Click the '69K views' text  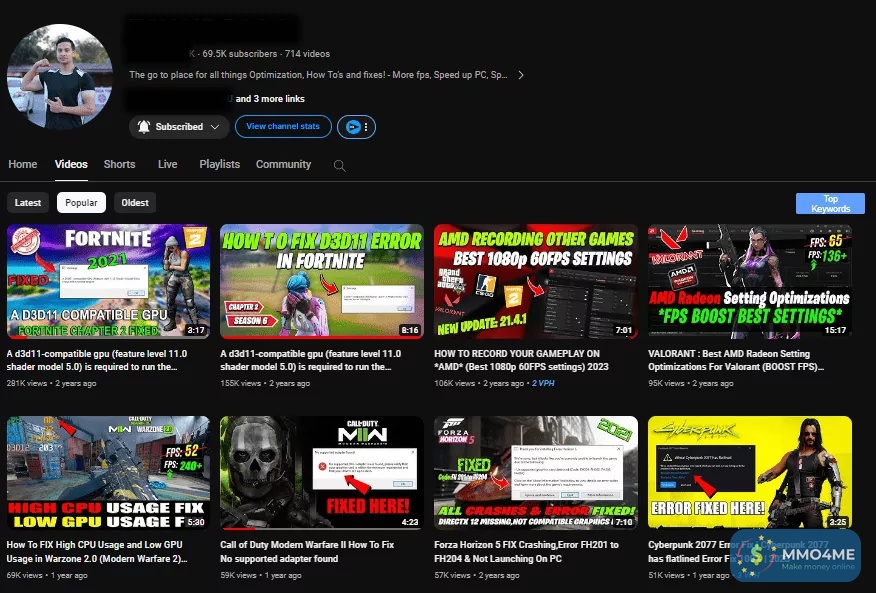[x=25, y=575]
